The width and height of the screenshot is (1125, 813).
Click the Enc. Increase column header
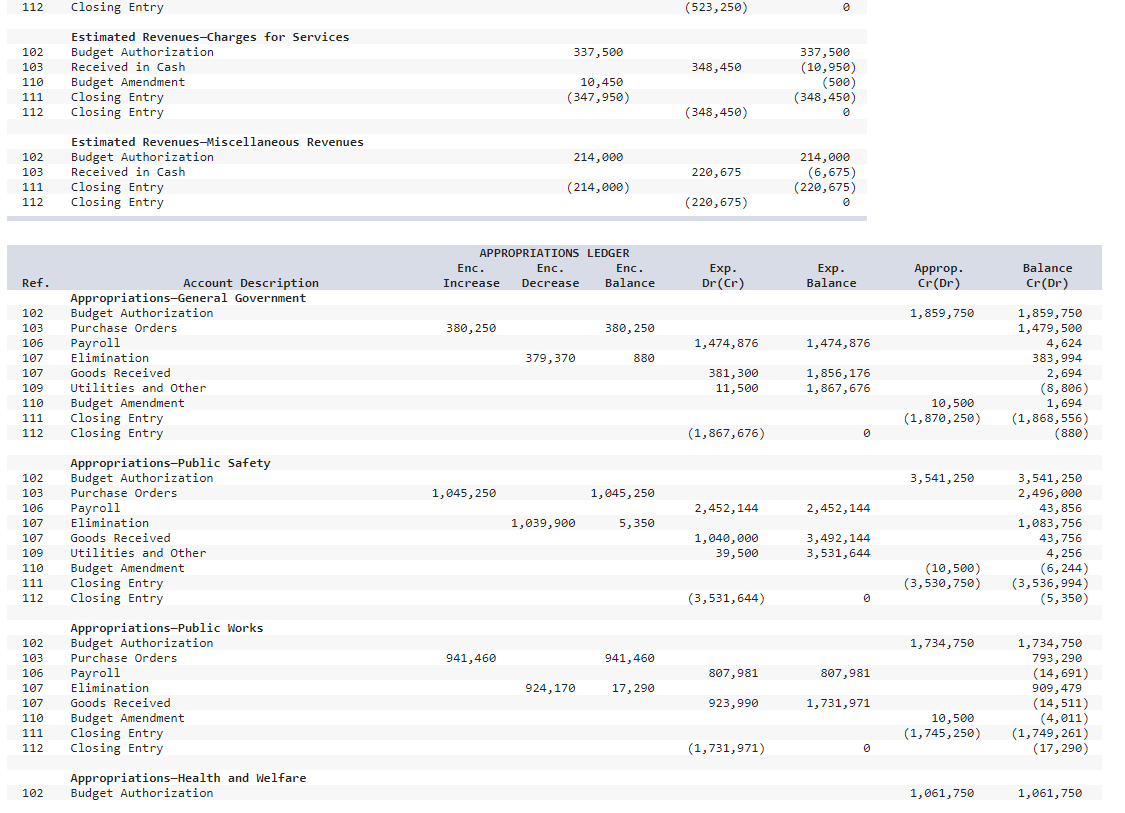click(x=470, y=275)
